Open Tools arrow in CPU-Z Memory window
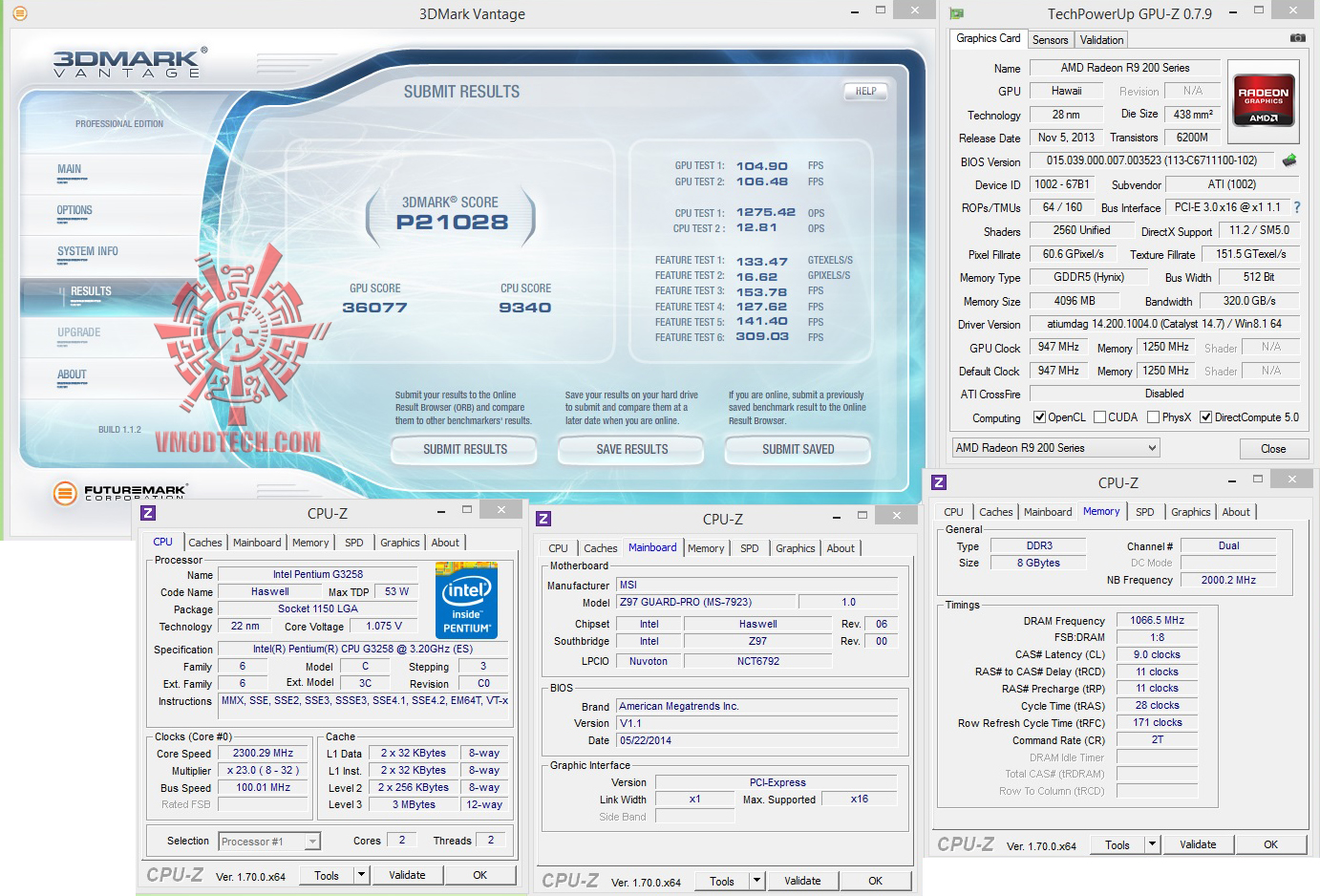 point(1152,844)
